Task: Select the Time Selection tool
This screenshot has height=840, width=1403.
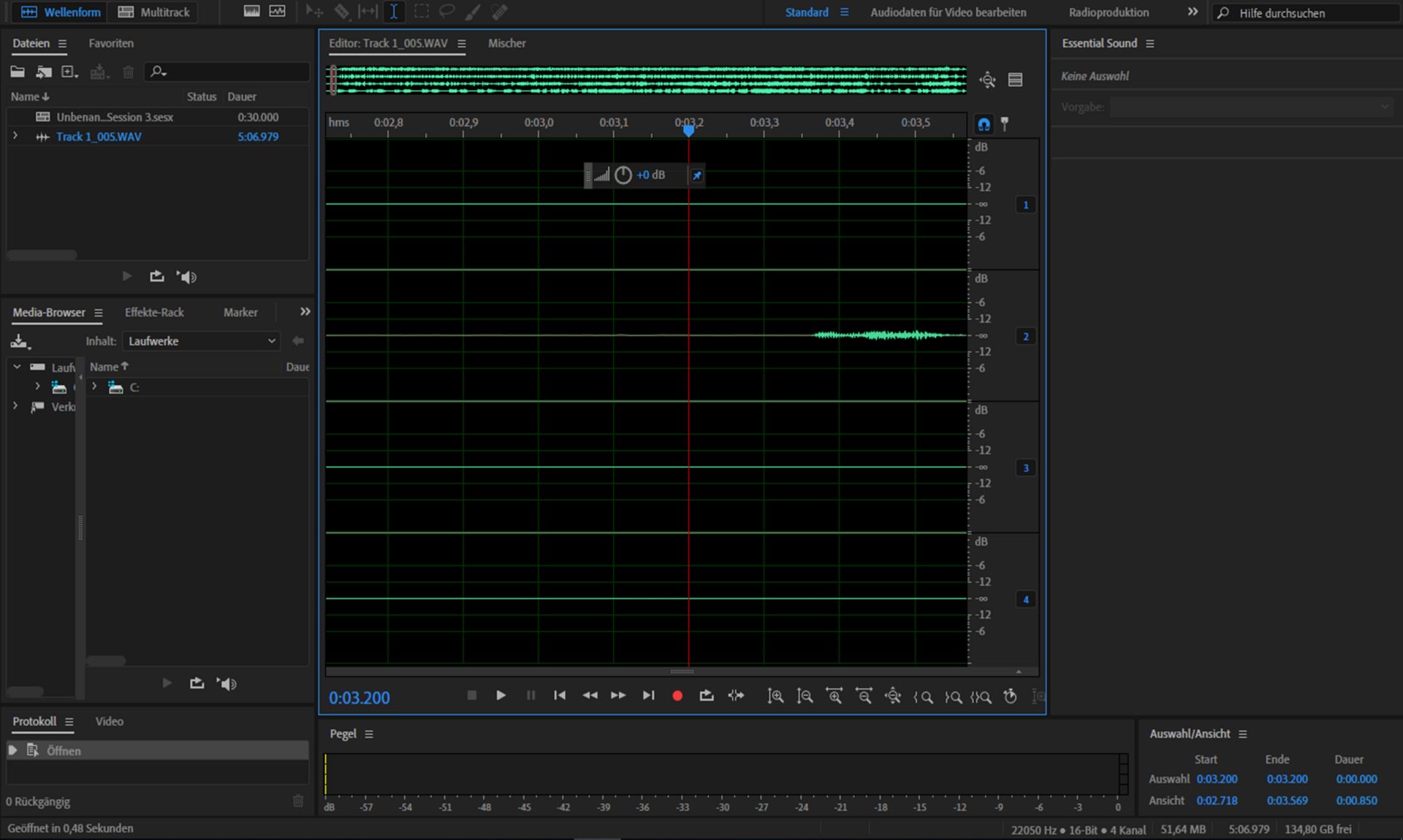Action: click(x=394, y=12)
